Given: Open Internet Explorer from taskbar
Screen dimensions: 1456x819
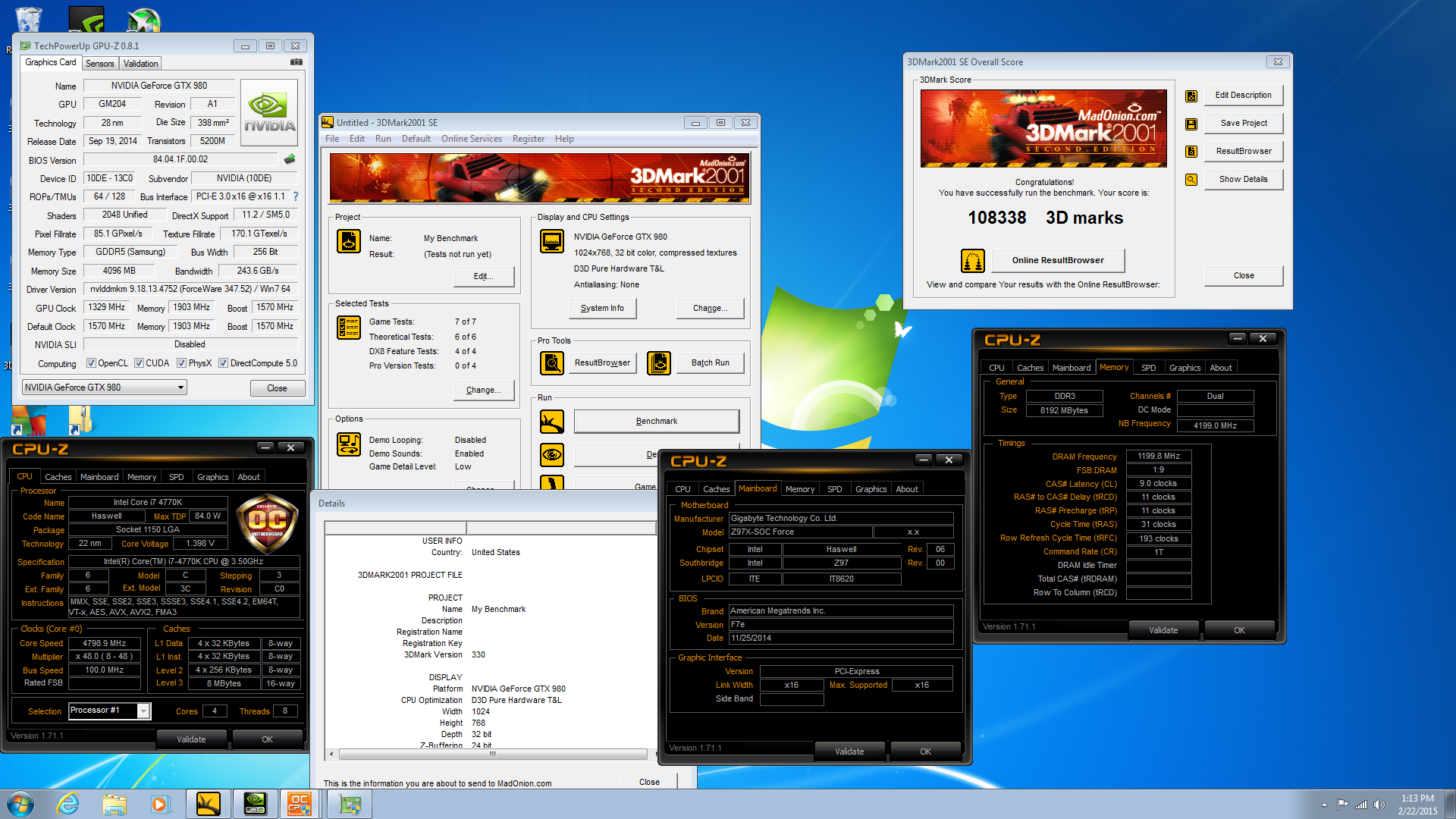Looking at the screenshot, I should 68,805.
